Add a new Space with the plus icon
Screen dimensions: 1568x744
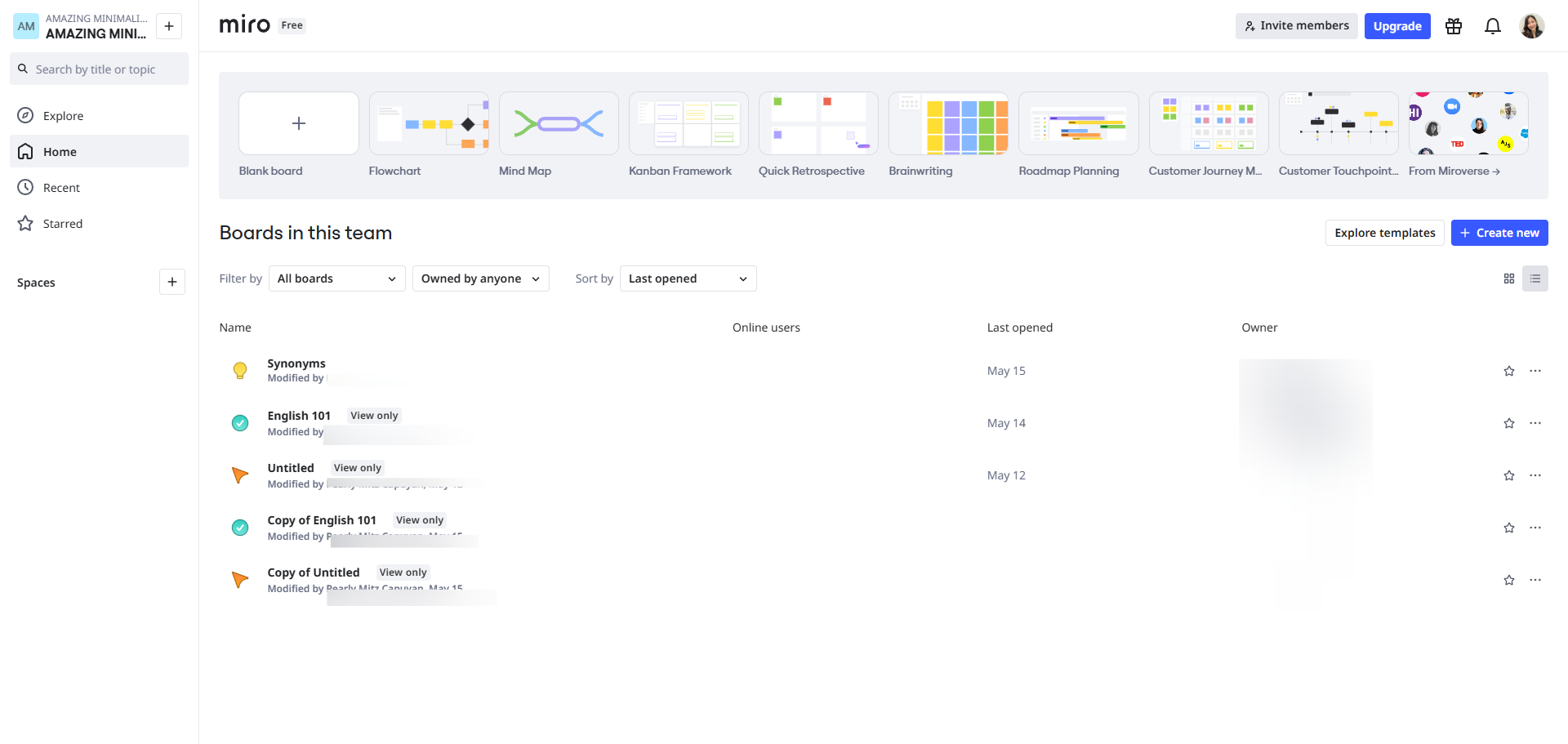[171, 282]
